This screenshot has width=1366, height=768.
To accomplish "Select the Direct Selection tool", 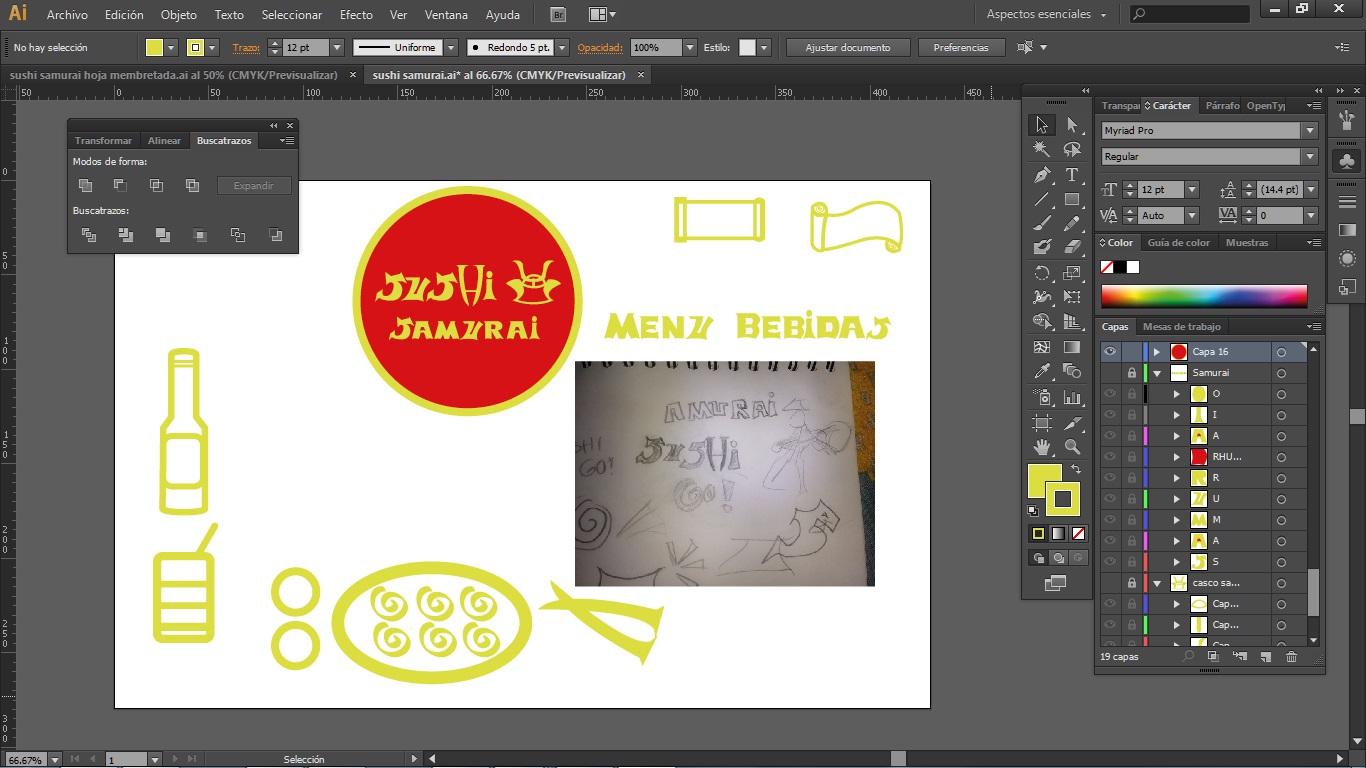I will click(x=1072, y=125).
